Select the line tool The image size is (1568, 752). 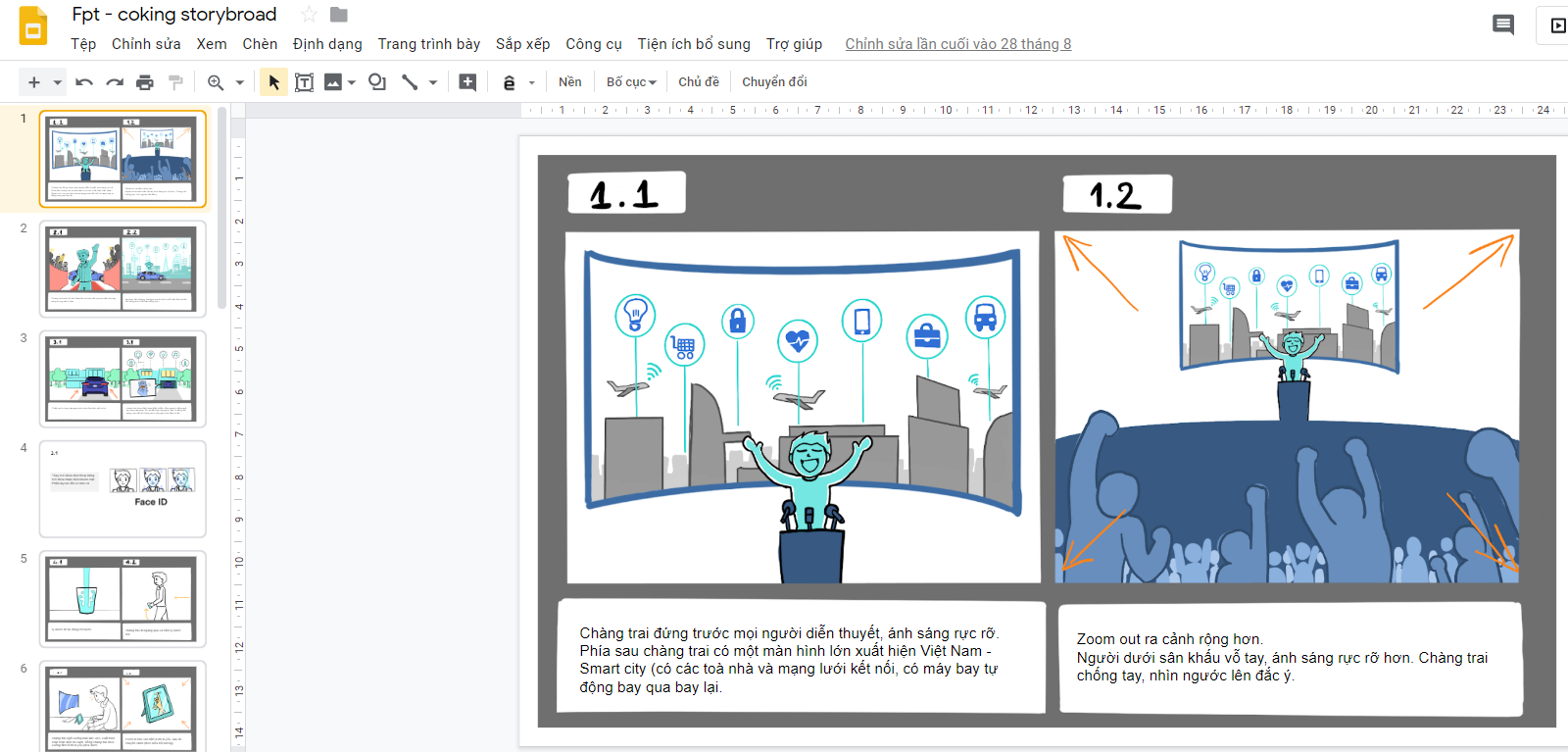point(410,82)
